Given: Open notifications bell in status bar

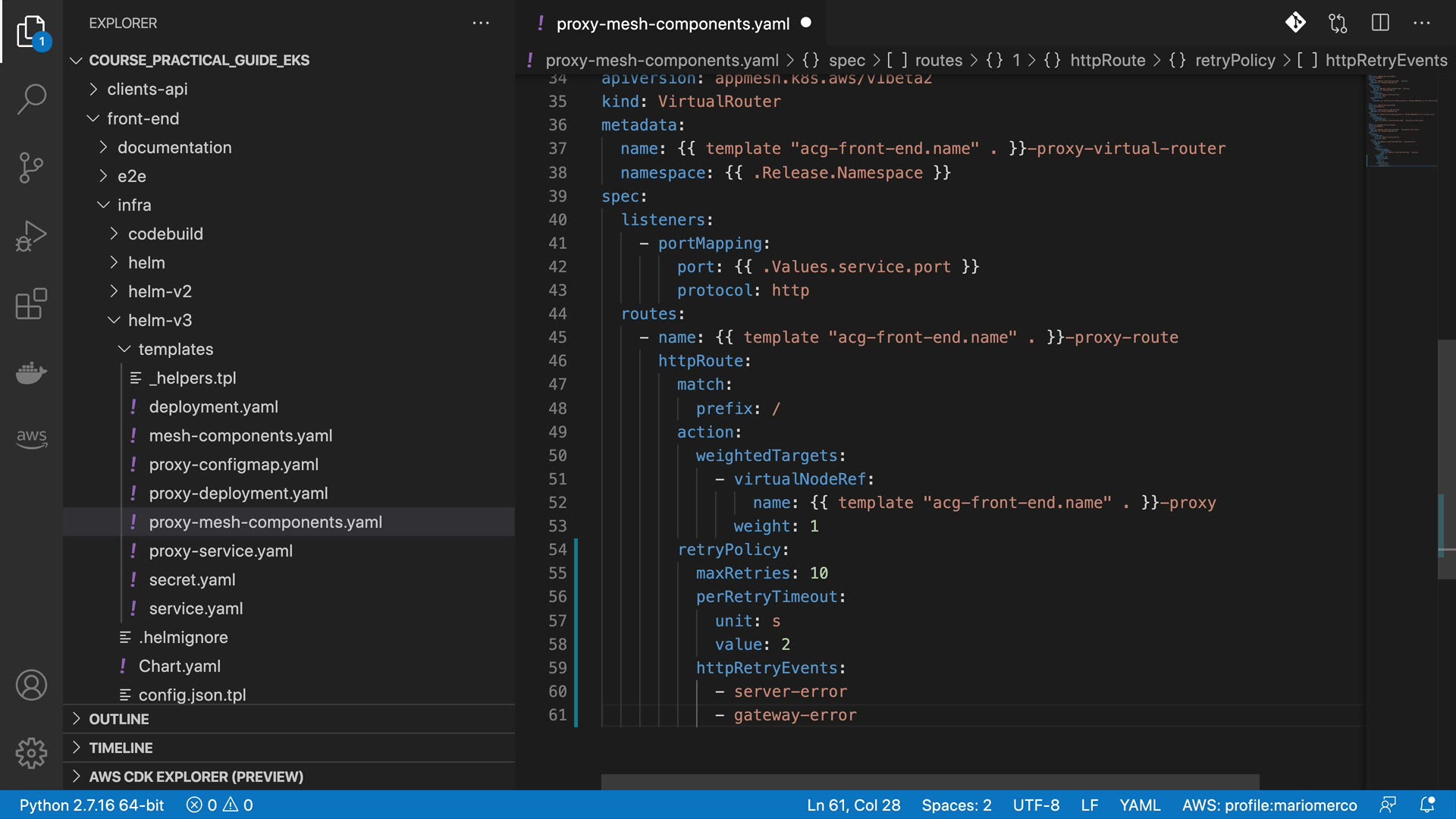Looking at the screenshot, I should pyautogui.click(x=1427, y=805).
